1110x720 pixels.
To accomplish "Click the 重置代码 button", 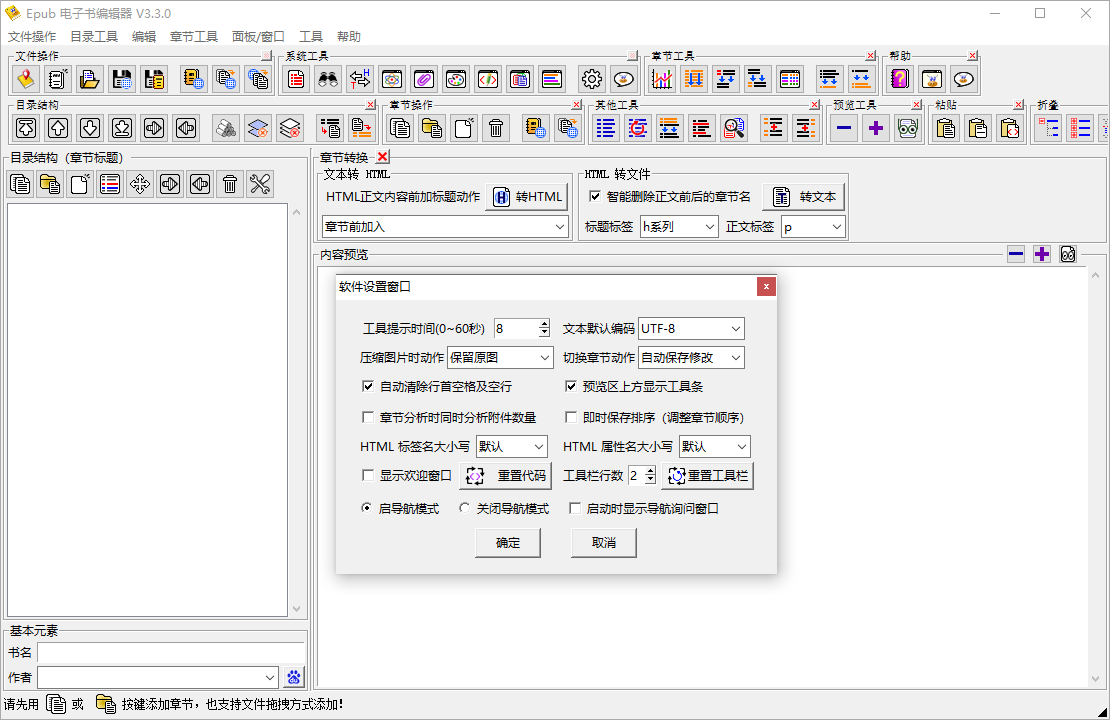I will pos(505,476).
